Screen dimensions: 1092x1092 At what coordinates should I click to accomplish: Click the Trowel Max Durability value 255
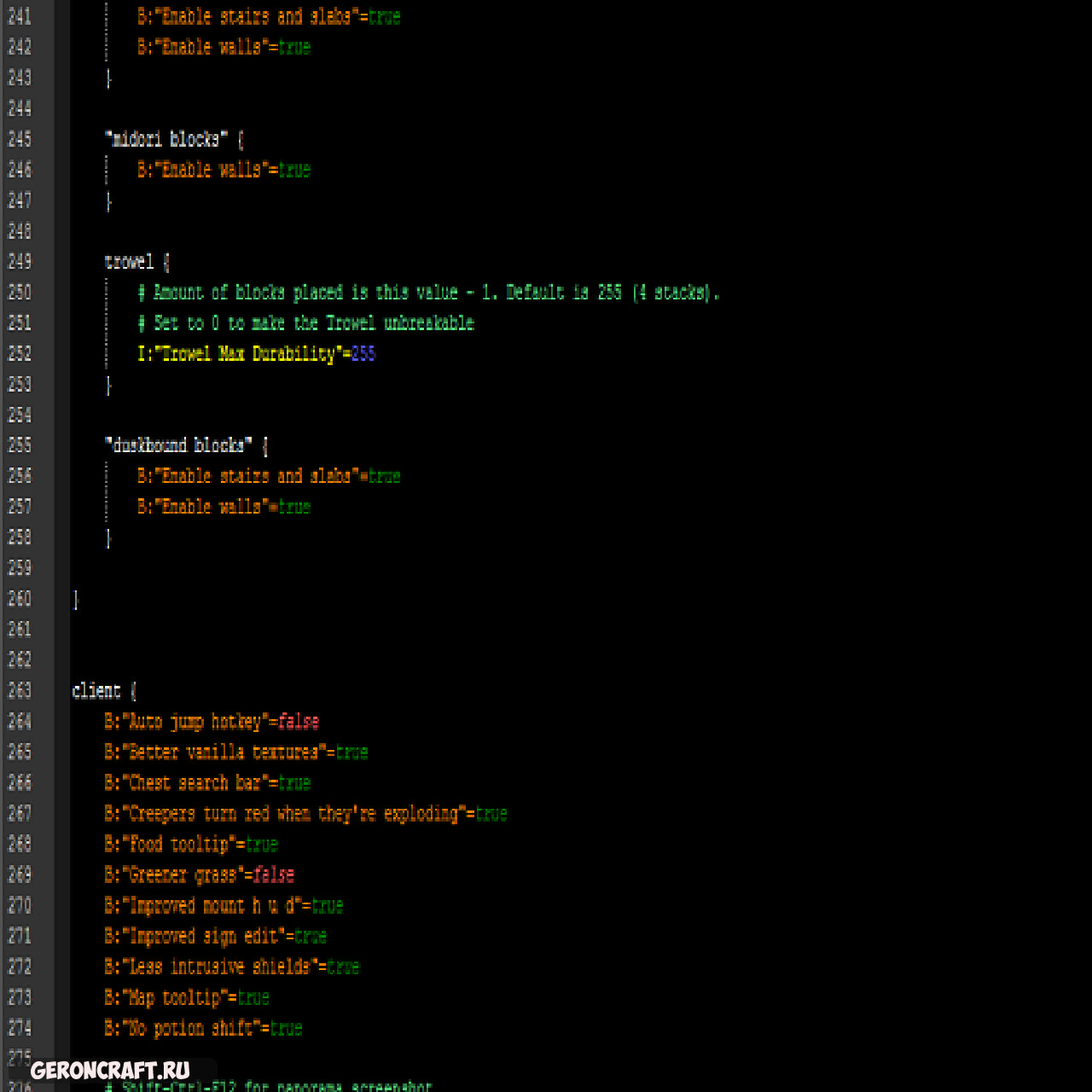363,354
